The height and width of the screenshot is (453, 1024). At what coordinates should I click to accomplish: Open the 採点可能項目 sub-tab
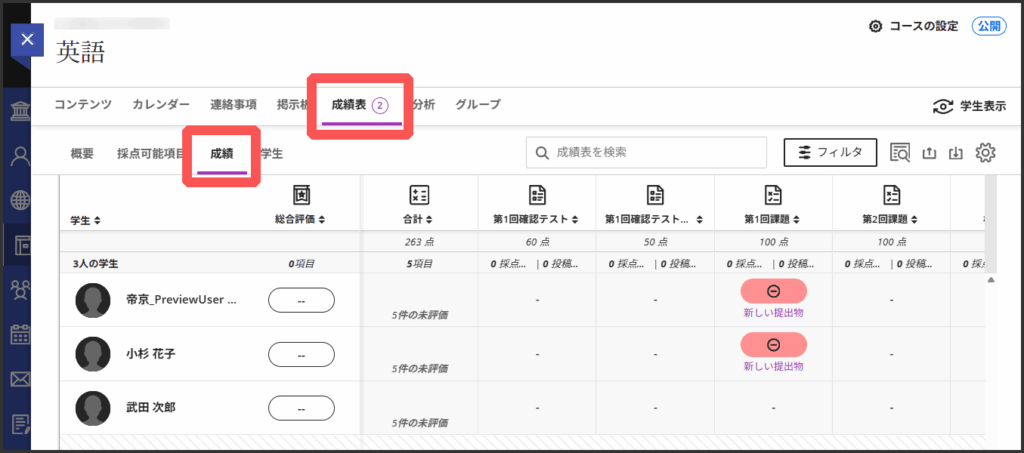(150, 153)
